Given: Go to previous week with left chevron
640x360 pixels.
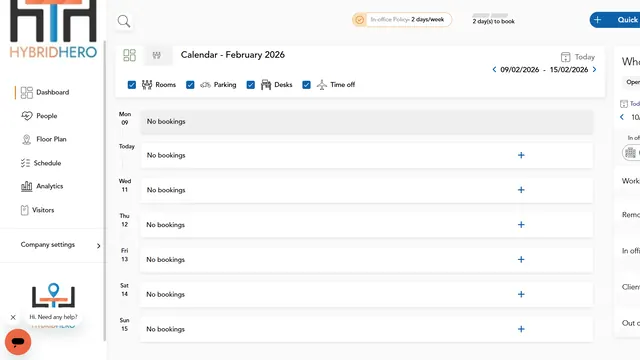Looking at the screenshot, I should coord(494,69).
